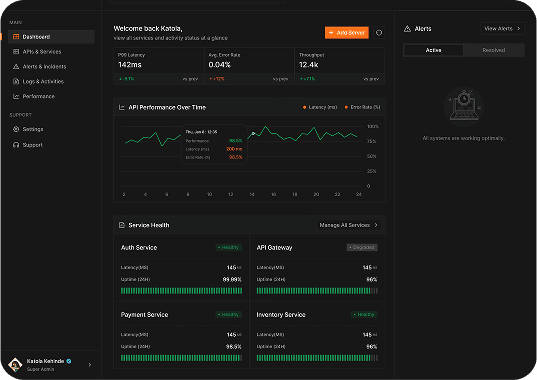Click the Super Admin role label
Viewport: 537px width, 380px height.
point(40,369)
